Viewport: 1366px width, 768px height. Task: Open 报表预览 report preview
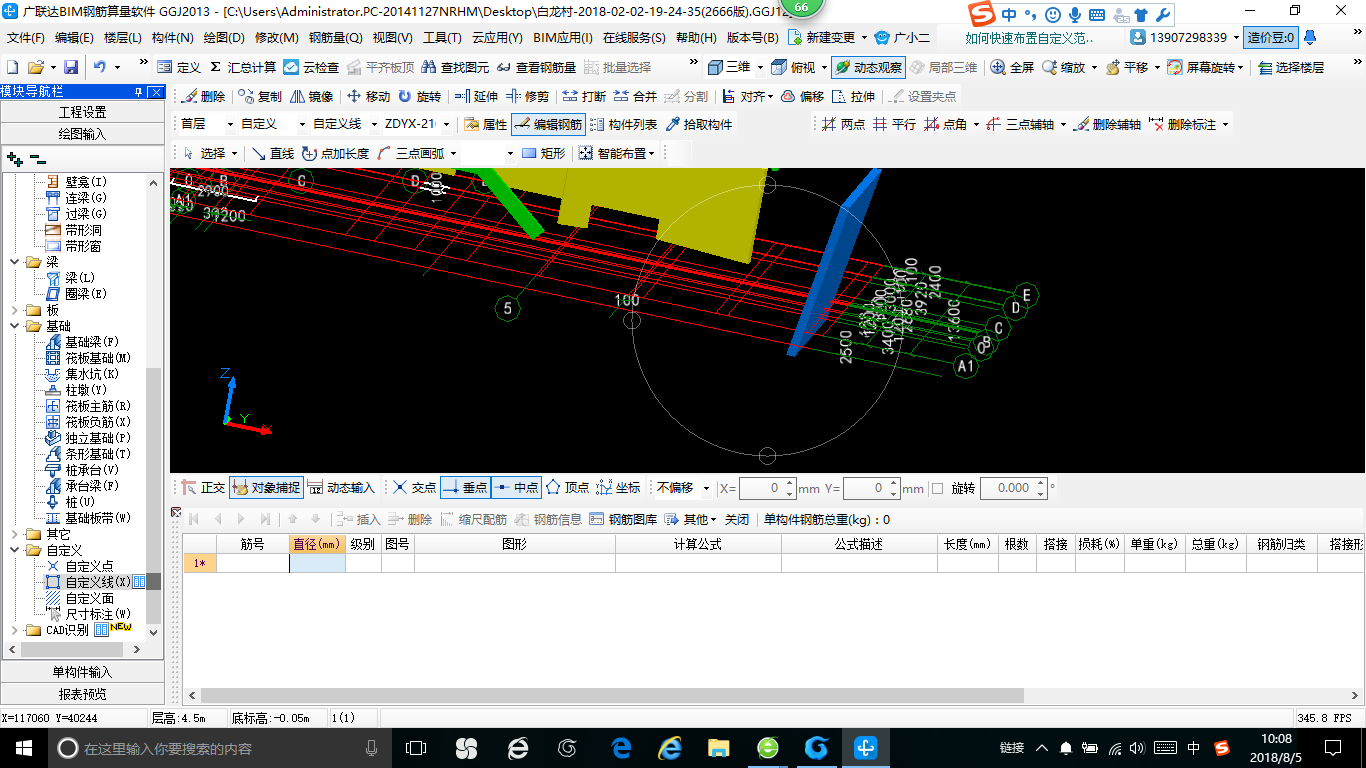[82, 693]
